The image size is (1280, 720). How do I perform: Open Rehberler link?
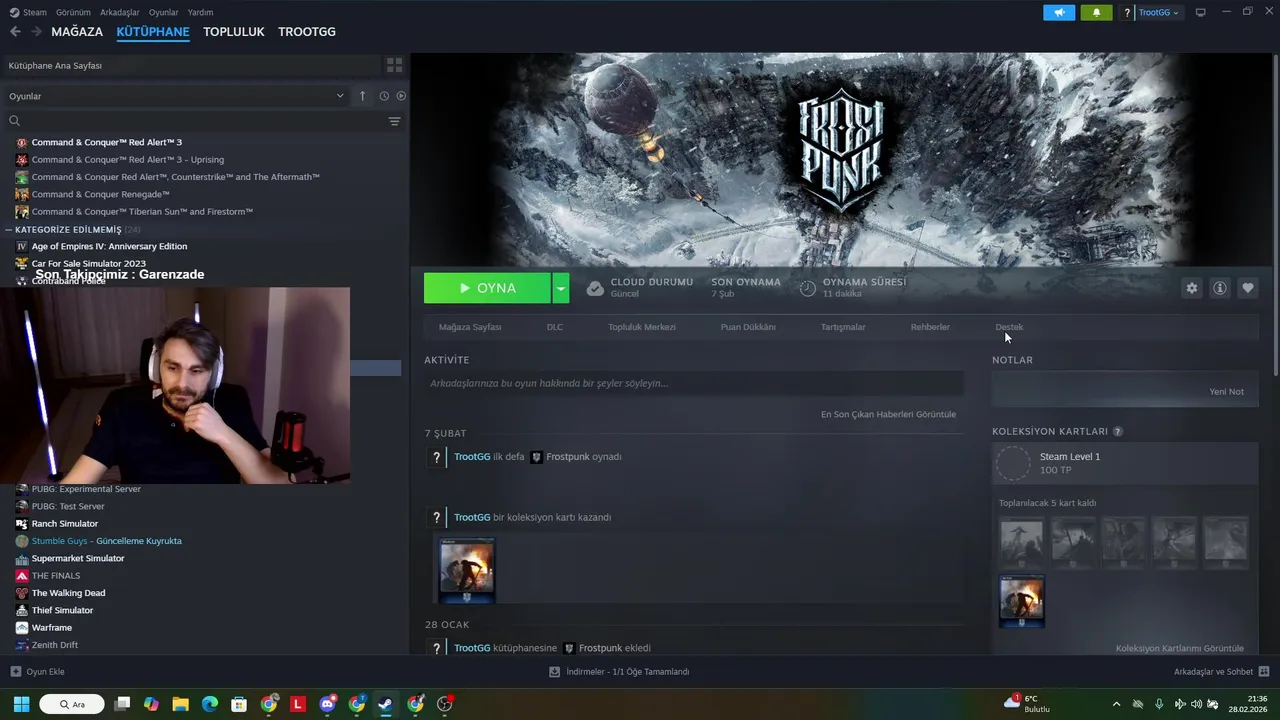[930, 327]
